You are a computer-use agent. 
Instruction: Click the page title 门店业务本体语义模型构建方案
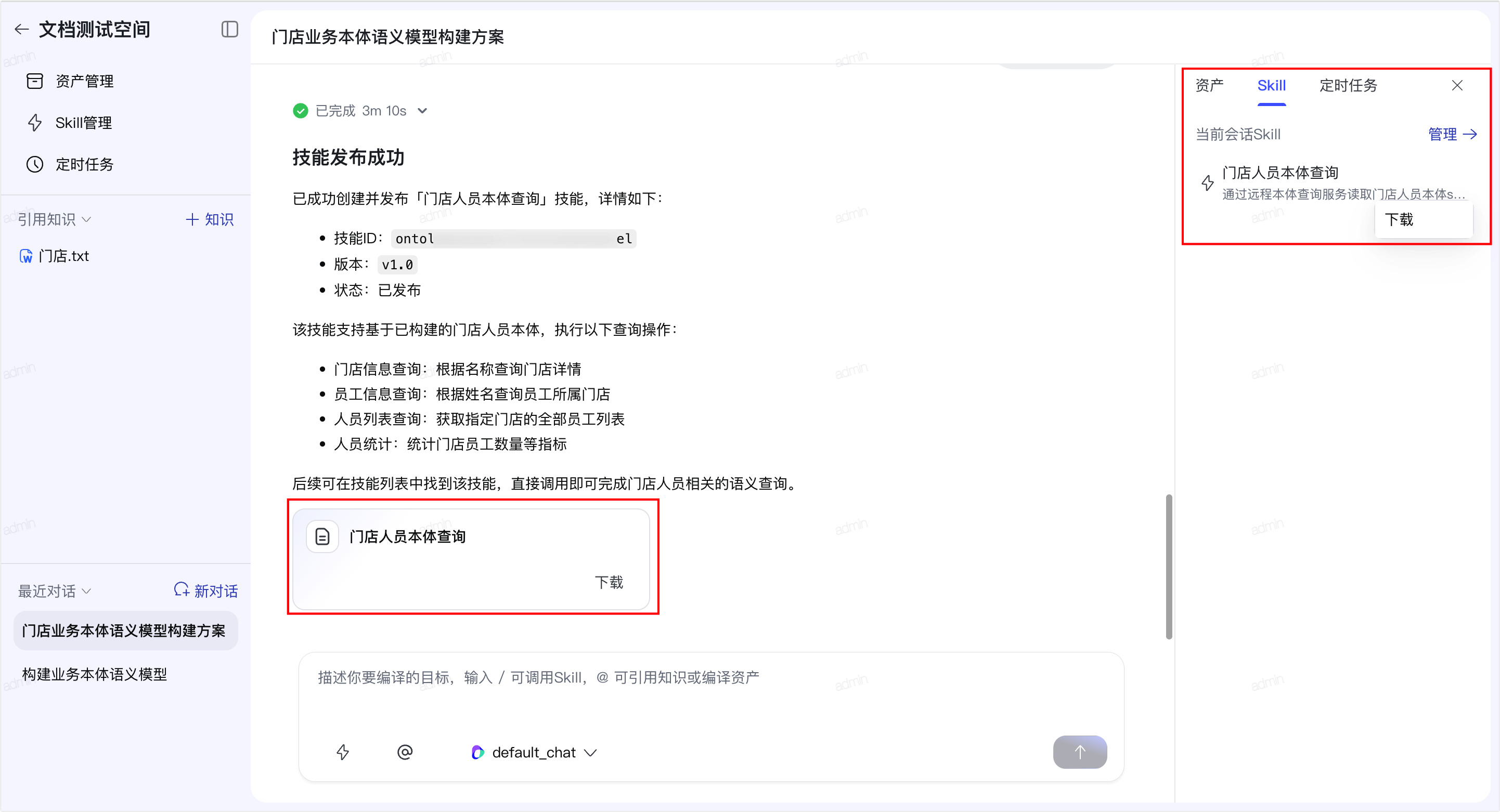pyautogui.click(x=388, y=37)
